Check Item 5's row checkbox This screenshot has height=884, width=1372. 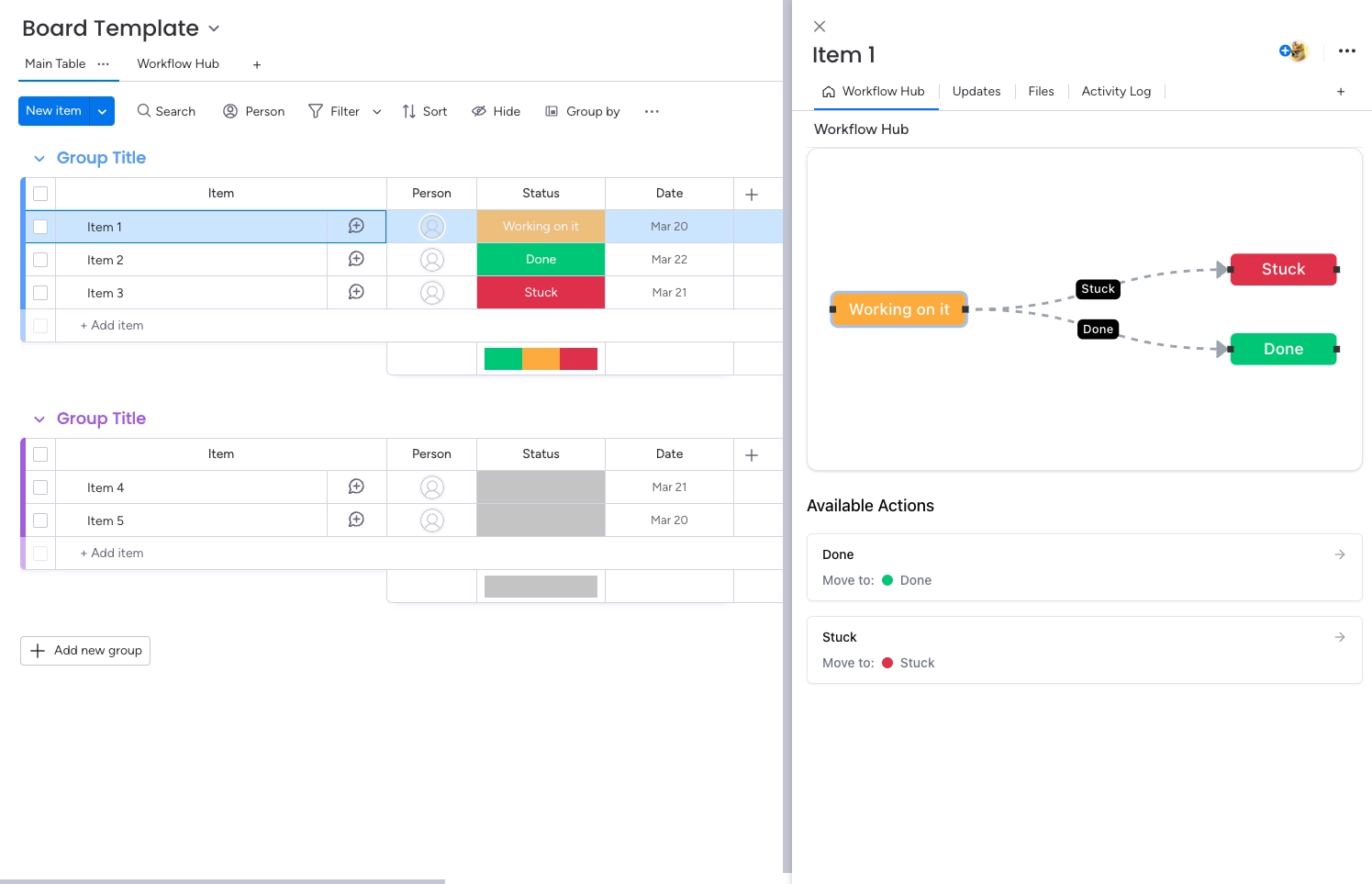pyautogui.click(x=40, y=520)
